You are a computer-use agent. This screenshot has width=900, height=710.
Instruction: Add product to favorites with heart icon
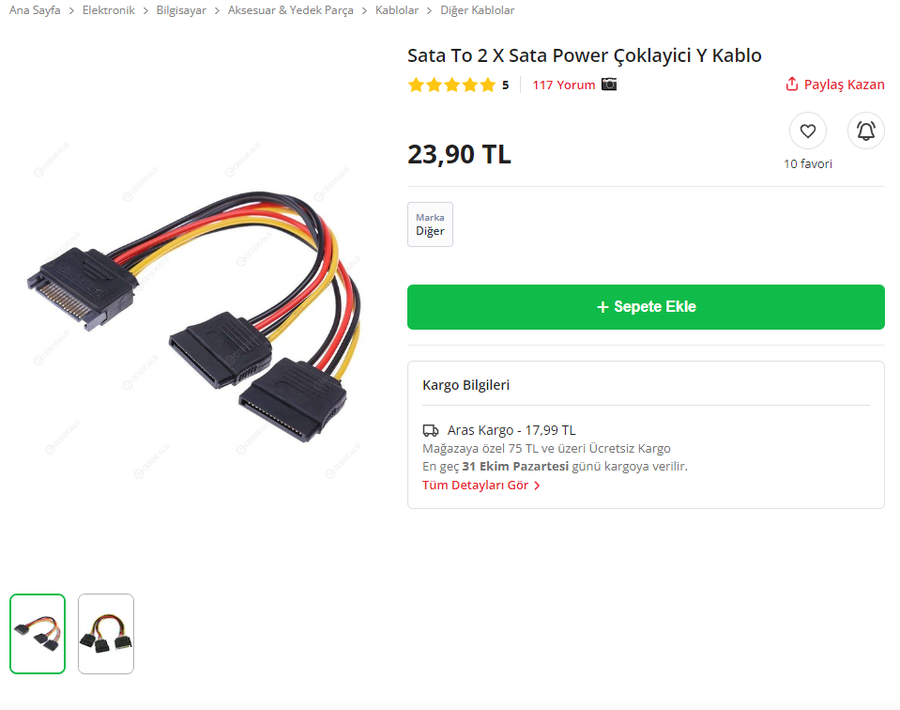[x=808, y=131]
